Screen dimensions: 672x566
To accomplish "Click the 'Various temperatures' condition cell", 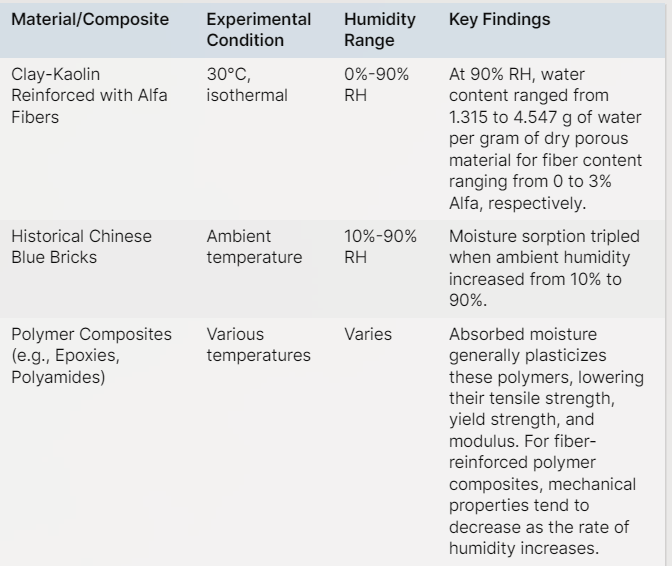I will click(258, 344).
